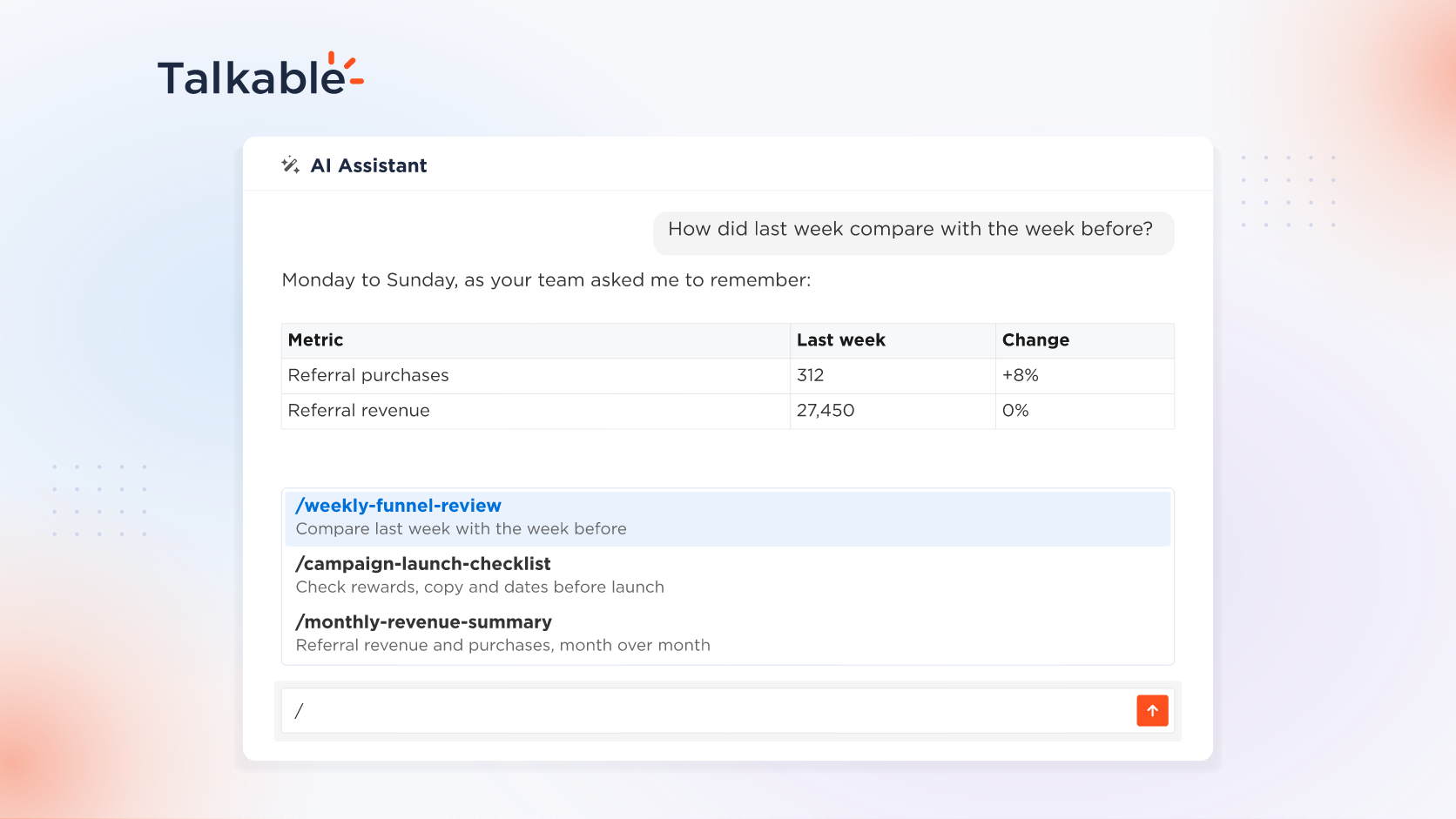Click the 0% change cell
1456x819 pixels.
pyautogui.click(x=1085, y=411)
